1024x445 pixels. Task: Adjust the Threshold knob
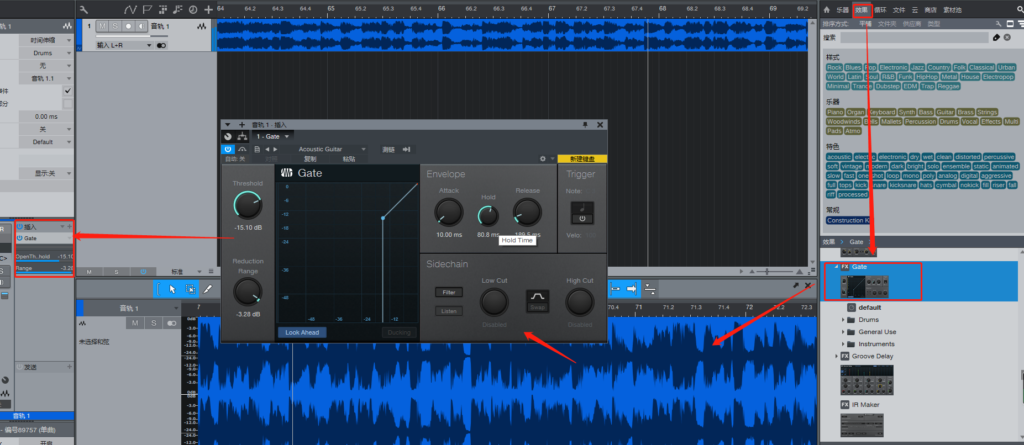click(248, 205)
